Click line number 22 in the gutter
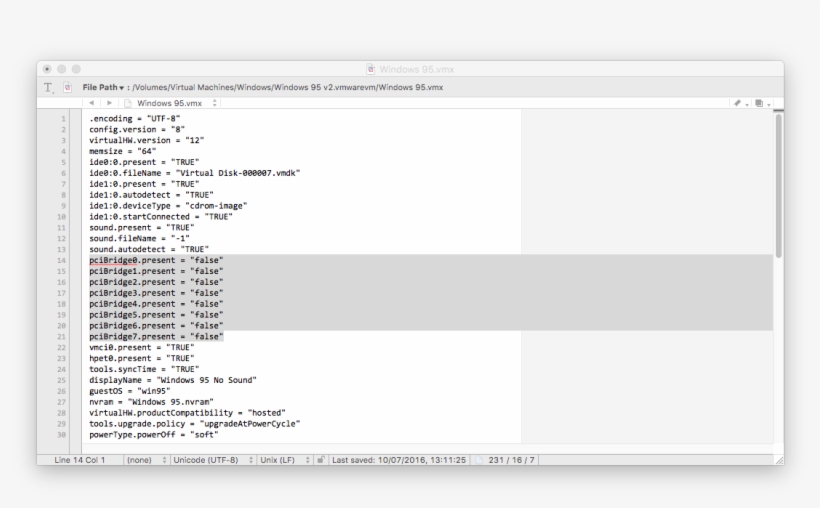The width and height of the screenshot is (820, 508). click(62, 348)
